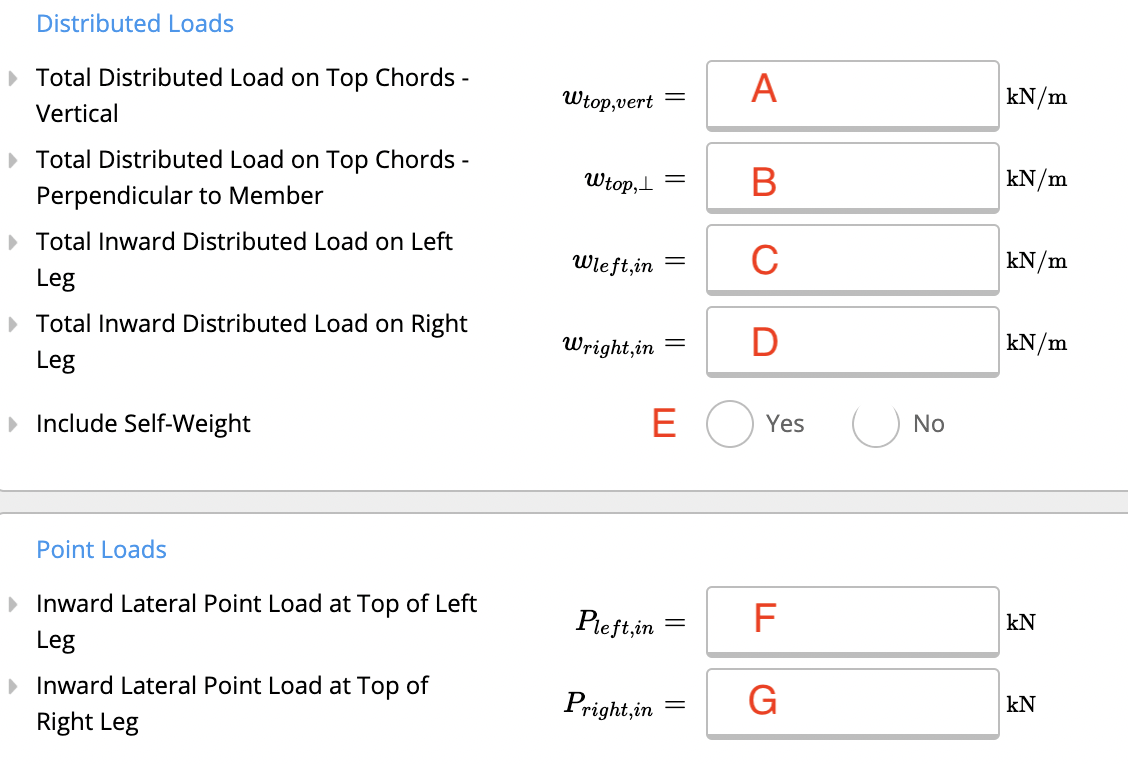Select No for Include Self-Weight
This screenshot has height=764, width=1128.
pyautogui.click(x=875, y=424)
